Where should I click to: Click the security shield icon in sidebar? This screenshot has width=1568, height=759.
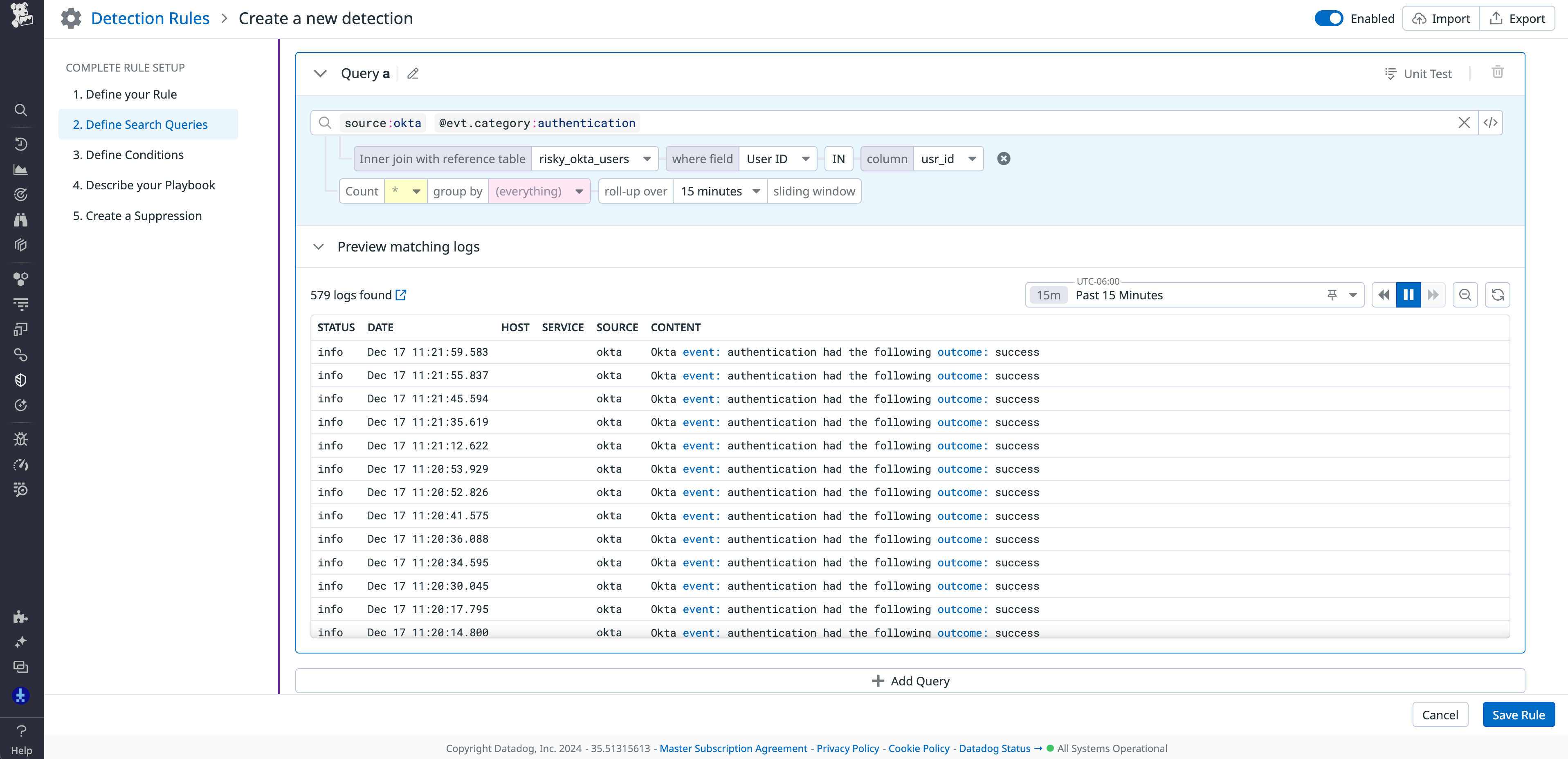point(21,380)
